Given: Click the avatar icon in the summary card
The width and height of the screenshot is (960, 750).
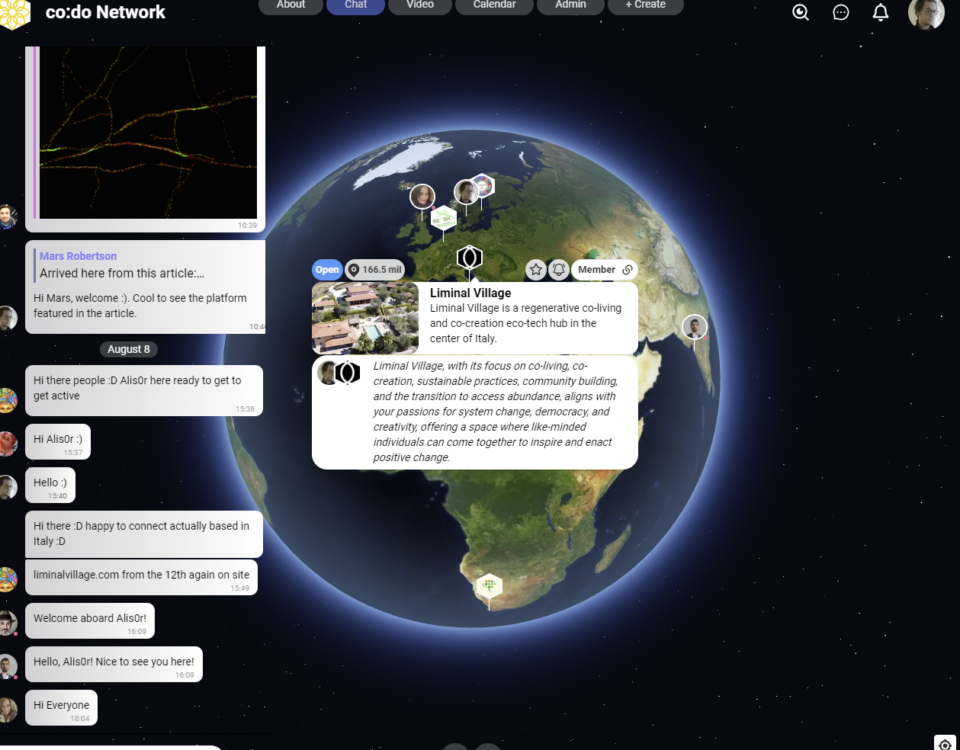Looking at the screenshot, I should pos(326,372).
